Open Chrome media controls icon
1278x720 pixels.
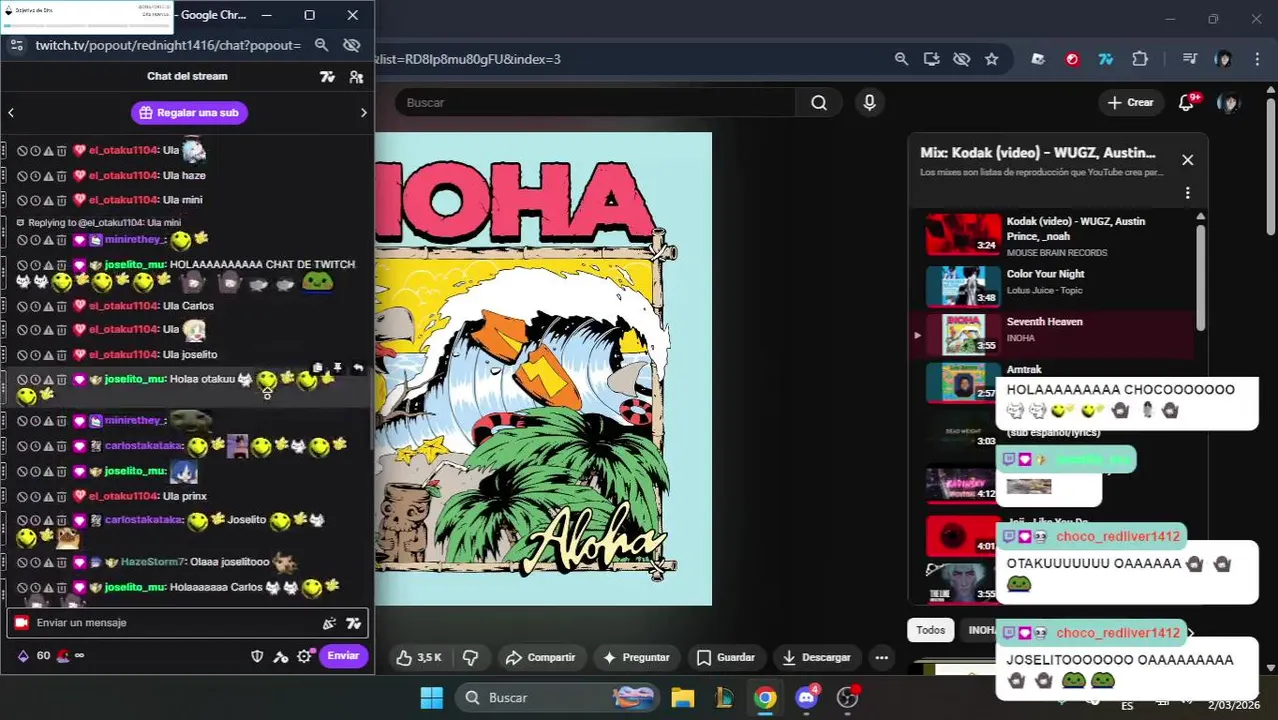[1189, 59]
